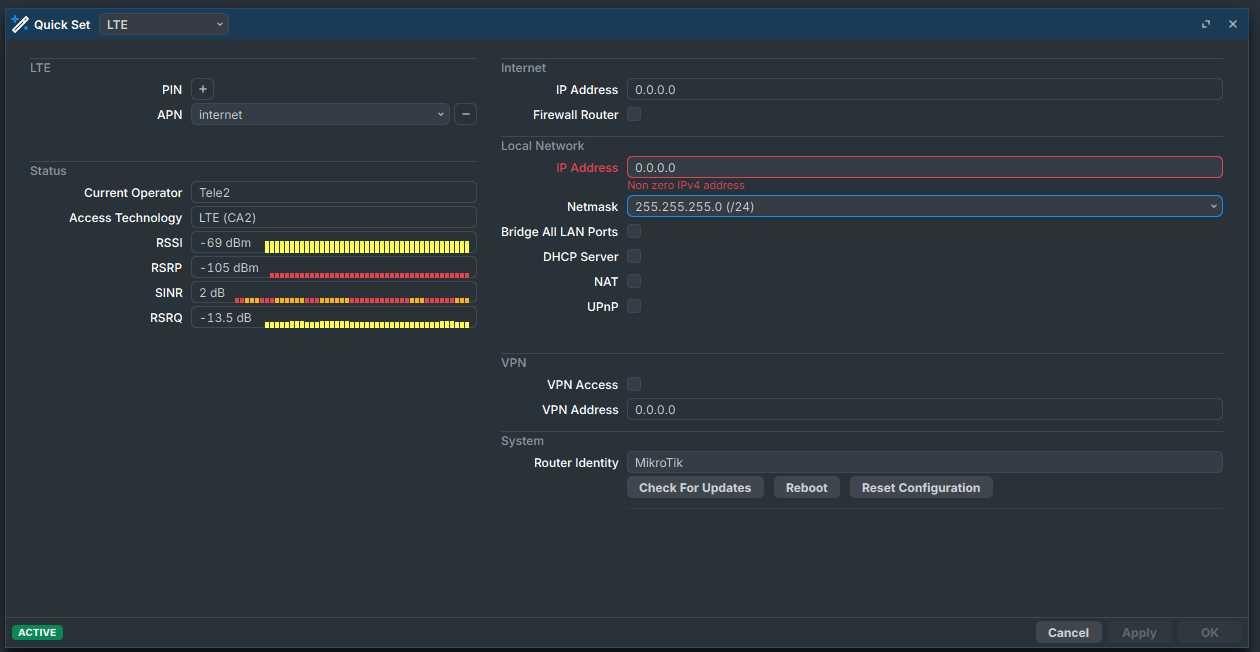
Task: Turn on the NAT checkbox
Action: 634,282
